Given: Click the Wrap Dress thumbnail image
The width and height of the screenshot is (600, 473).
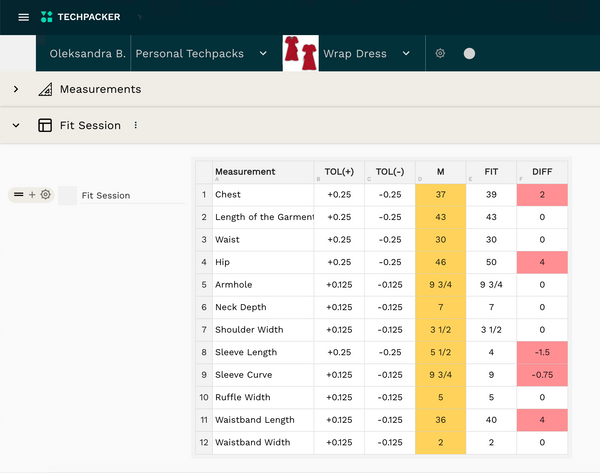Looking at the screenshot, I should pos(300,53).
